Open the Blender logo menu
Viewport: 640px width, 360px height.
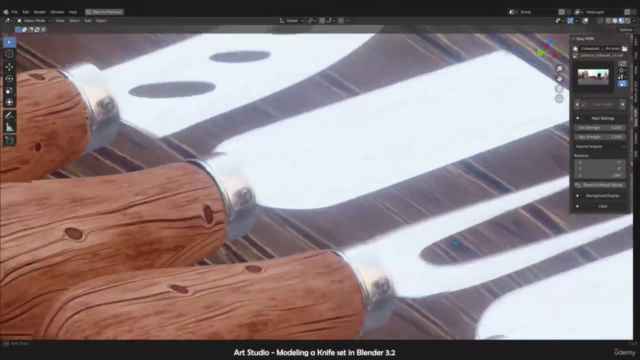pos(6,12)
